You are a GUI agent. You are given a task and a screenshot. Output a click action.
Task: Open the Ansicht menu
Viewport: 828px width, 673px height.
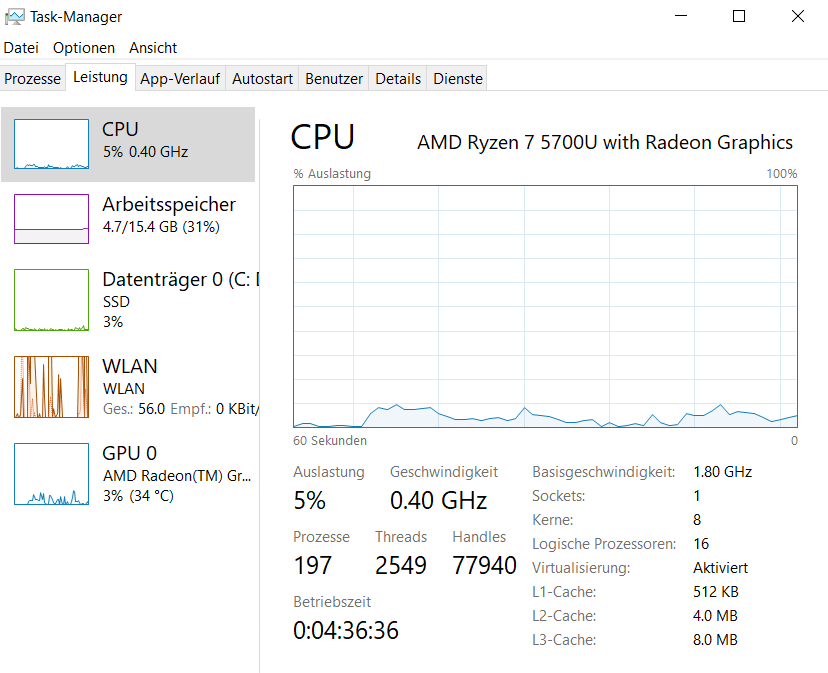coord(153,48)
